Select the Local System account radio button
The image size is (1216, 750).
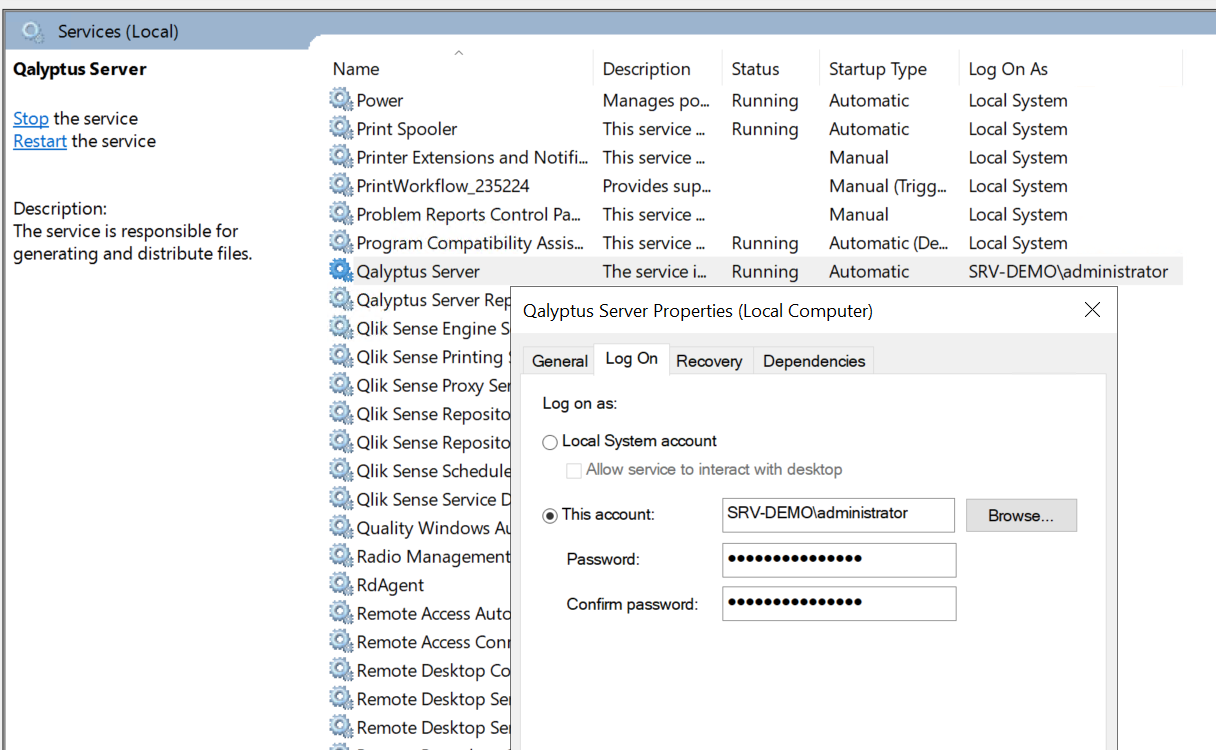coord(550,442)
